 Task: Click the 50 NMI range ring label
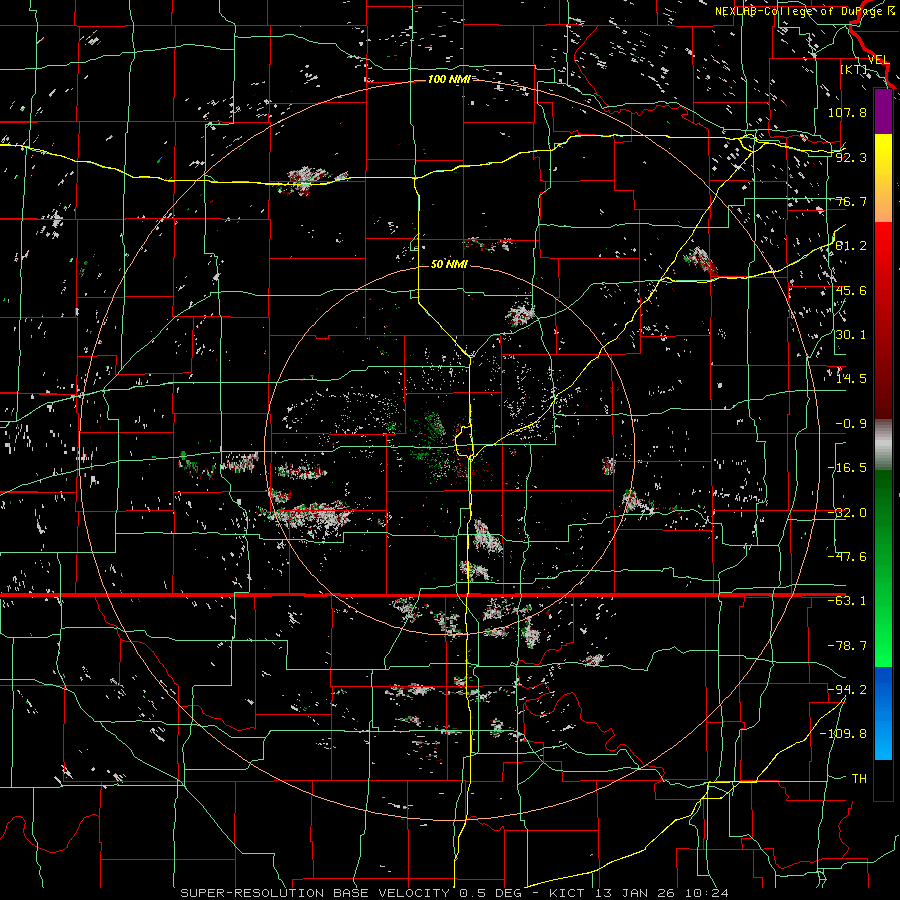[x=449, y=264]
